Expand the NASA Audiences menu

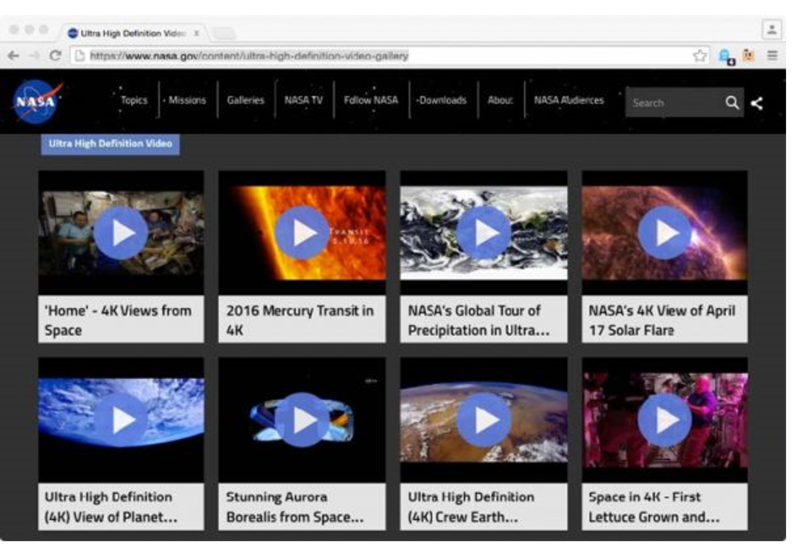(x=569, y=101)
